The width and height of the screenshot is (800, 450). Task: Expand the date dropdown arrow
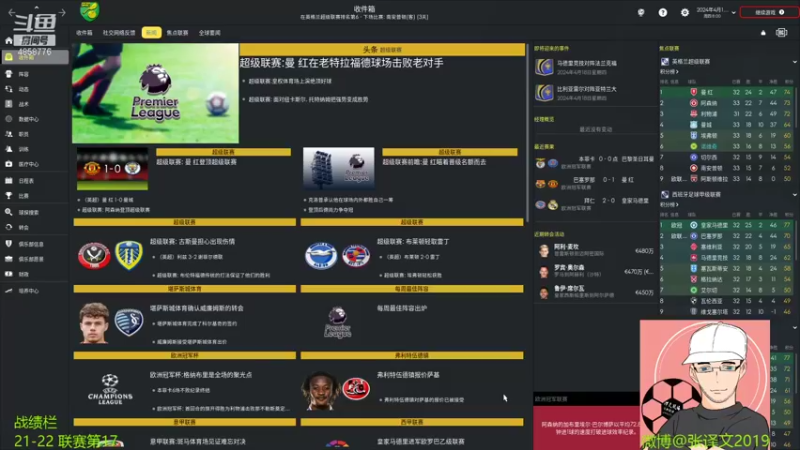[x=733, y=13]
